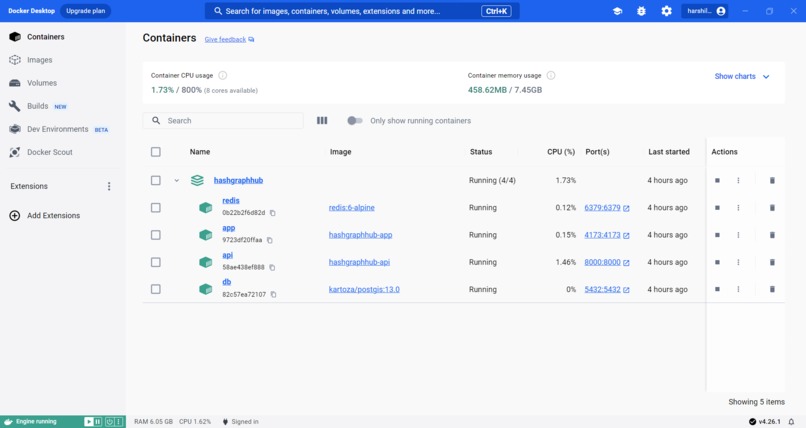Tick the checkbox for the redis container
Screen dimensions: 806x428
pyautogui.click(x=156, y=208)
